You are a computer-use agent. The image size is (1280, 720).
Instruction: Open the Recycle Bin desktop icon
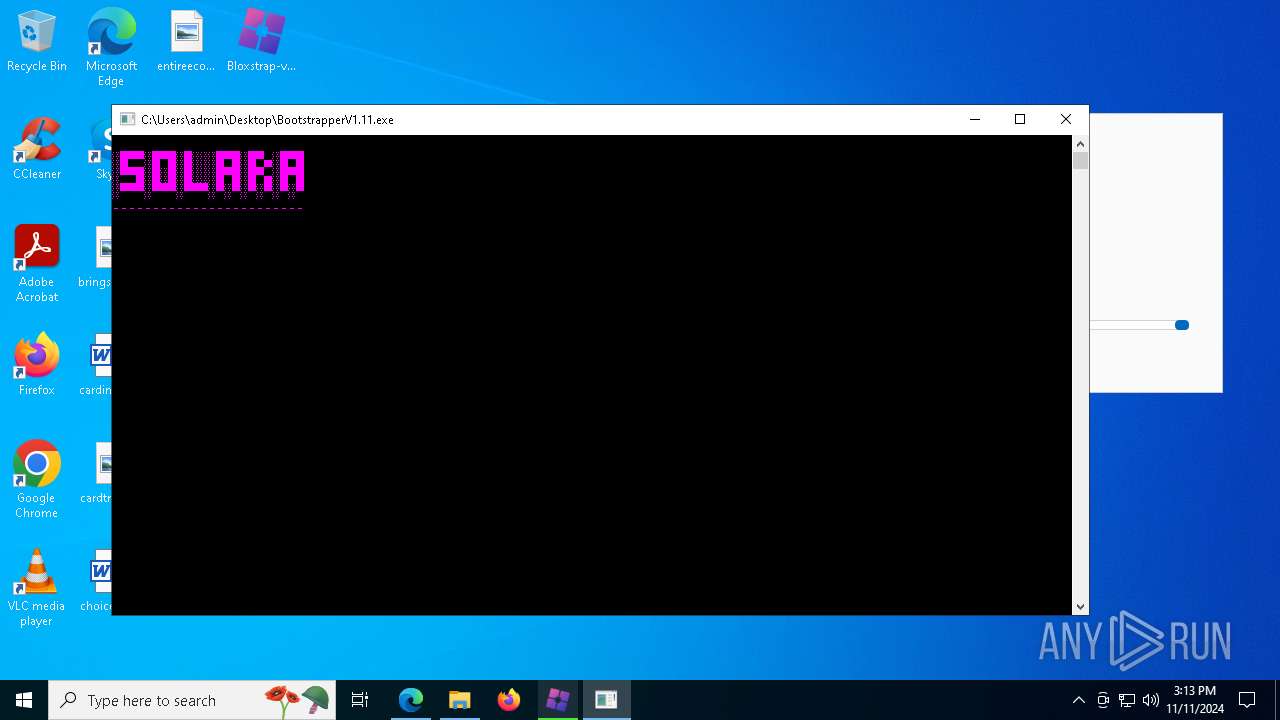coord(37,42)
